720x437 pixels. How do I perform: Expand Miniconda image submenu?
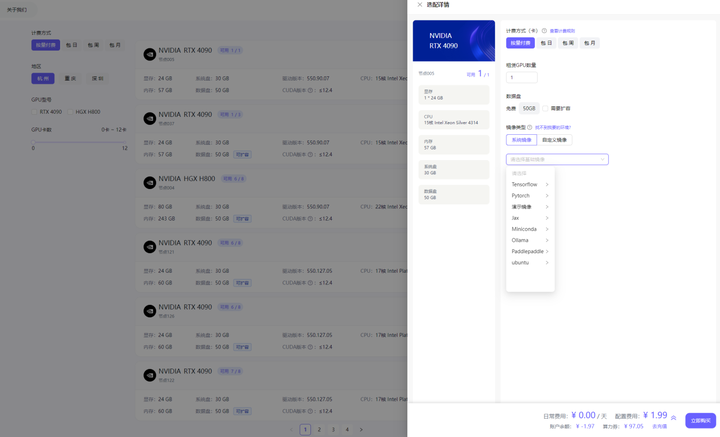point(530,229)
